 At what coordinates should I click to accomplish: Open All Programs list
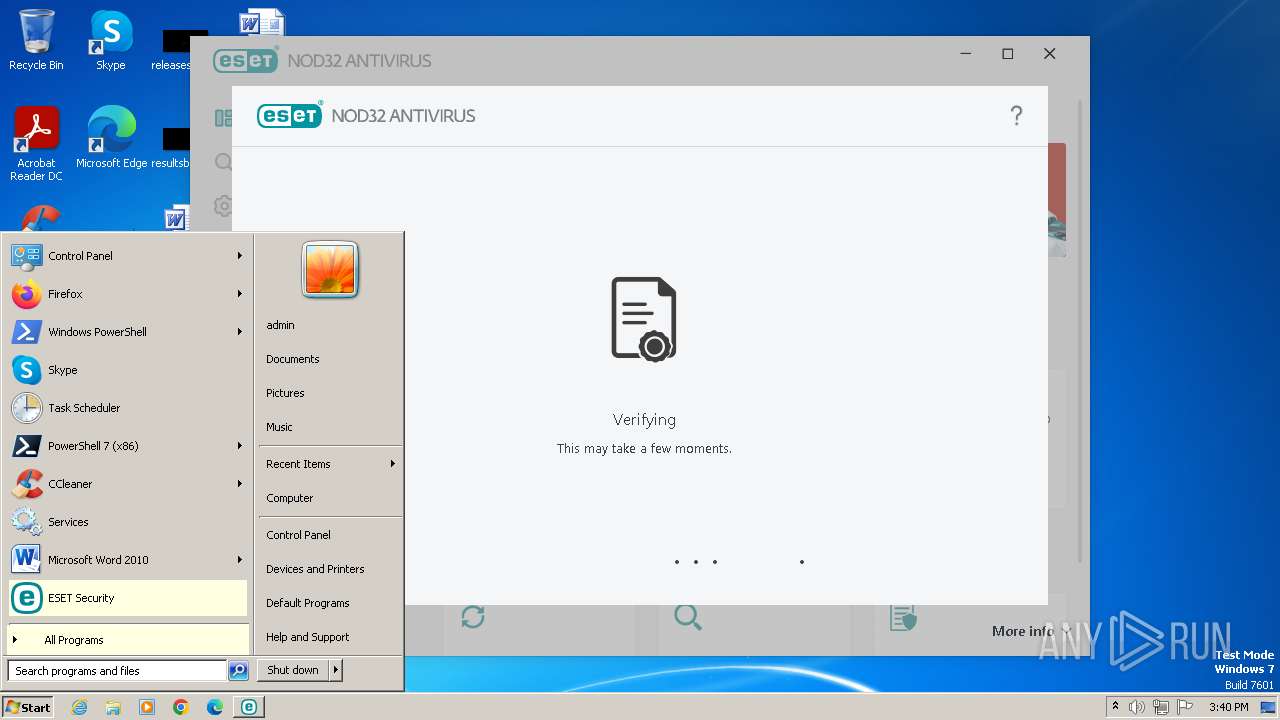pyautogui.click(x=128, y=640)
